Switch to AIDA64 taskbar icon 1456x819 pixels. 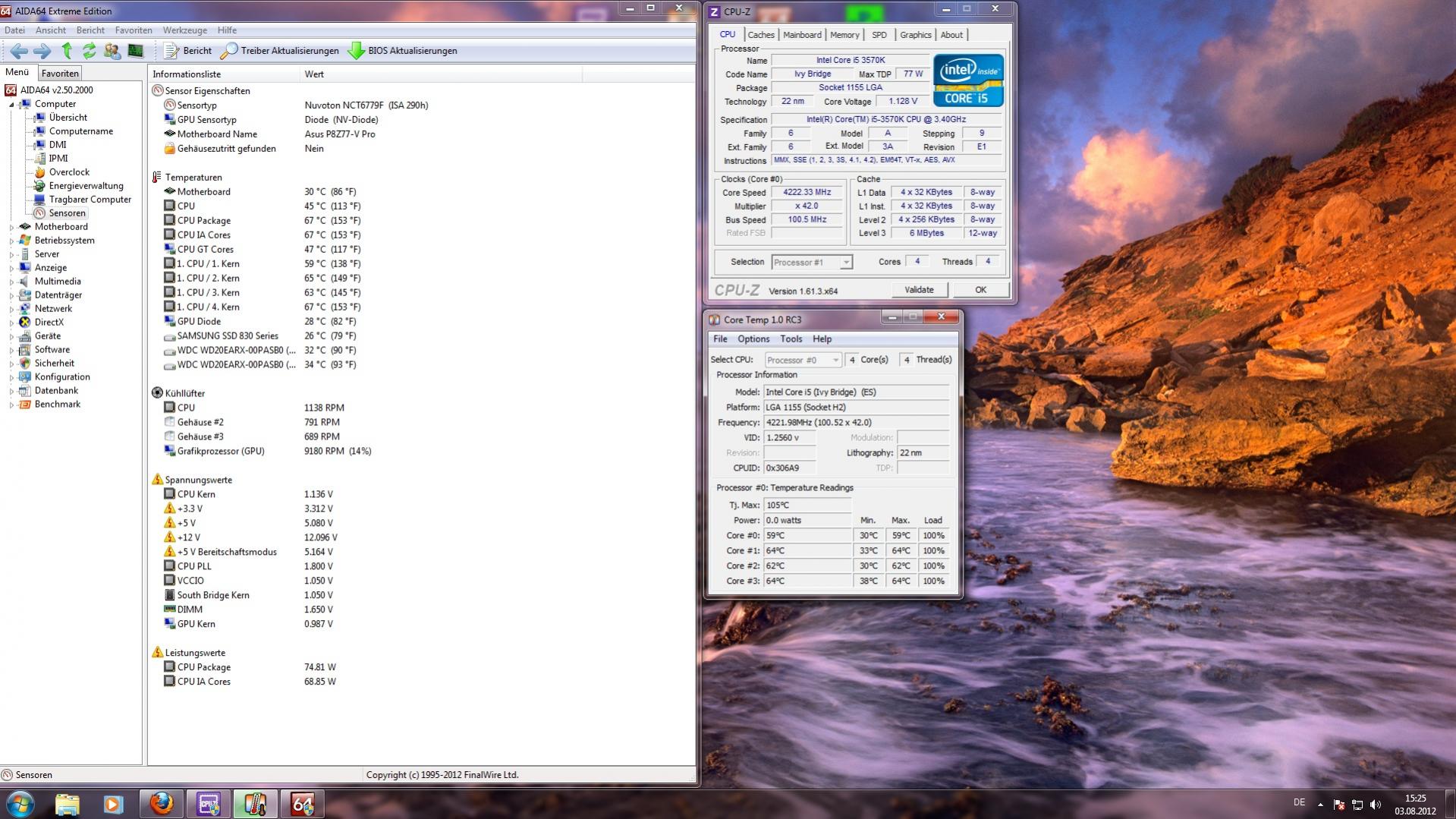coord(302,804)
